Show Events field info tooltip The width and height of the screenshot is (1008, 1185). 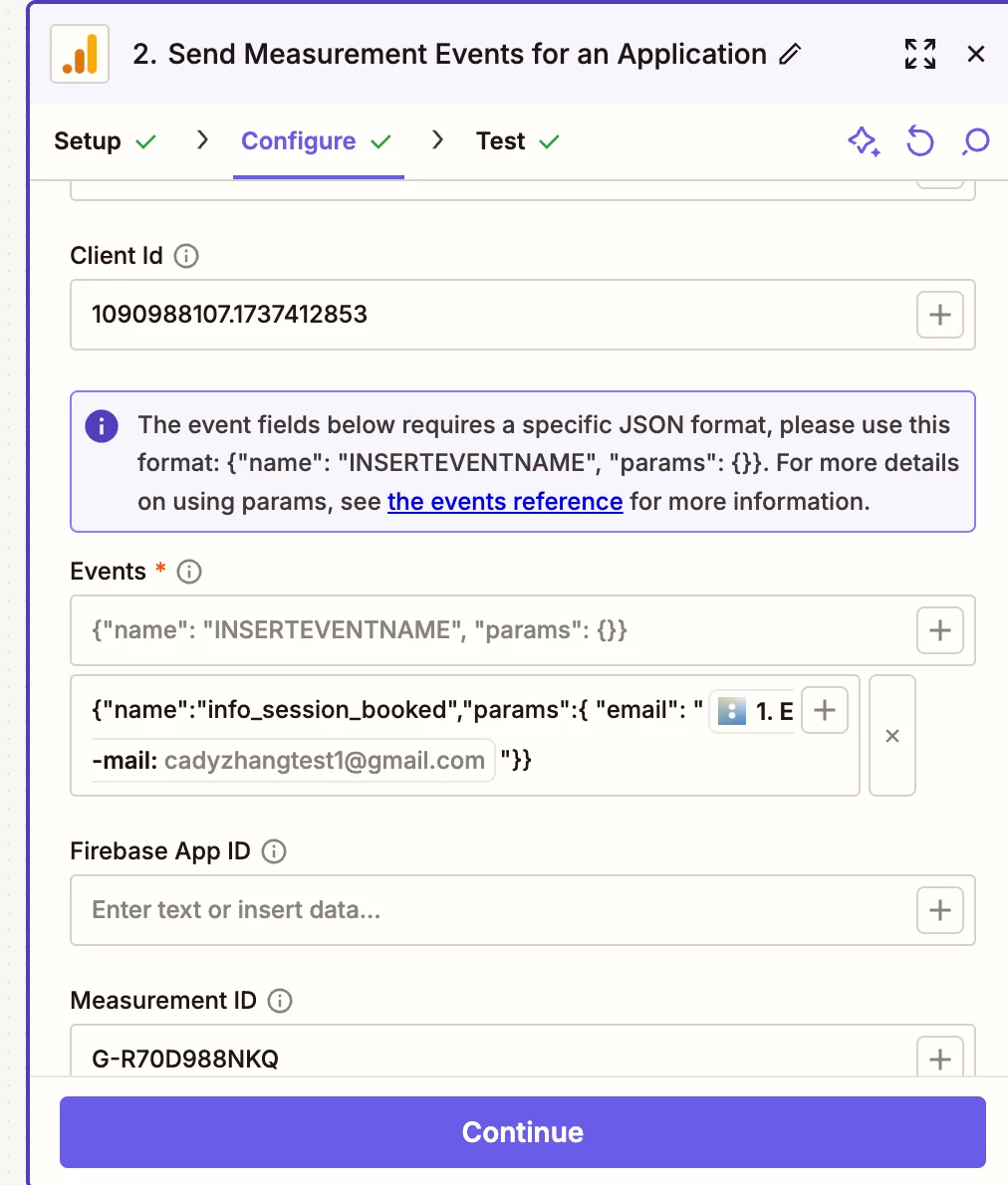pos(189,572)
